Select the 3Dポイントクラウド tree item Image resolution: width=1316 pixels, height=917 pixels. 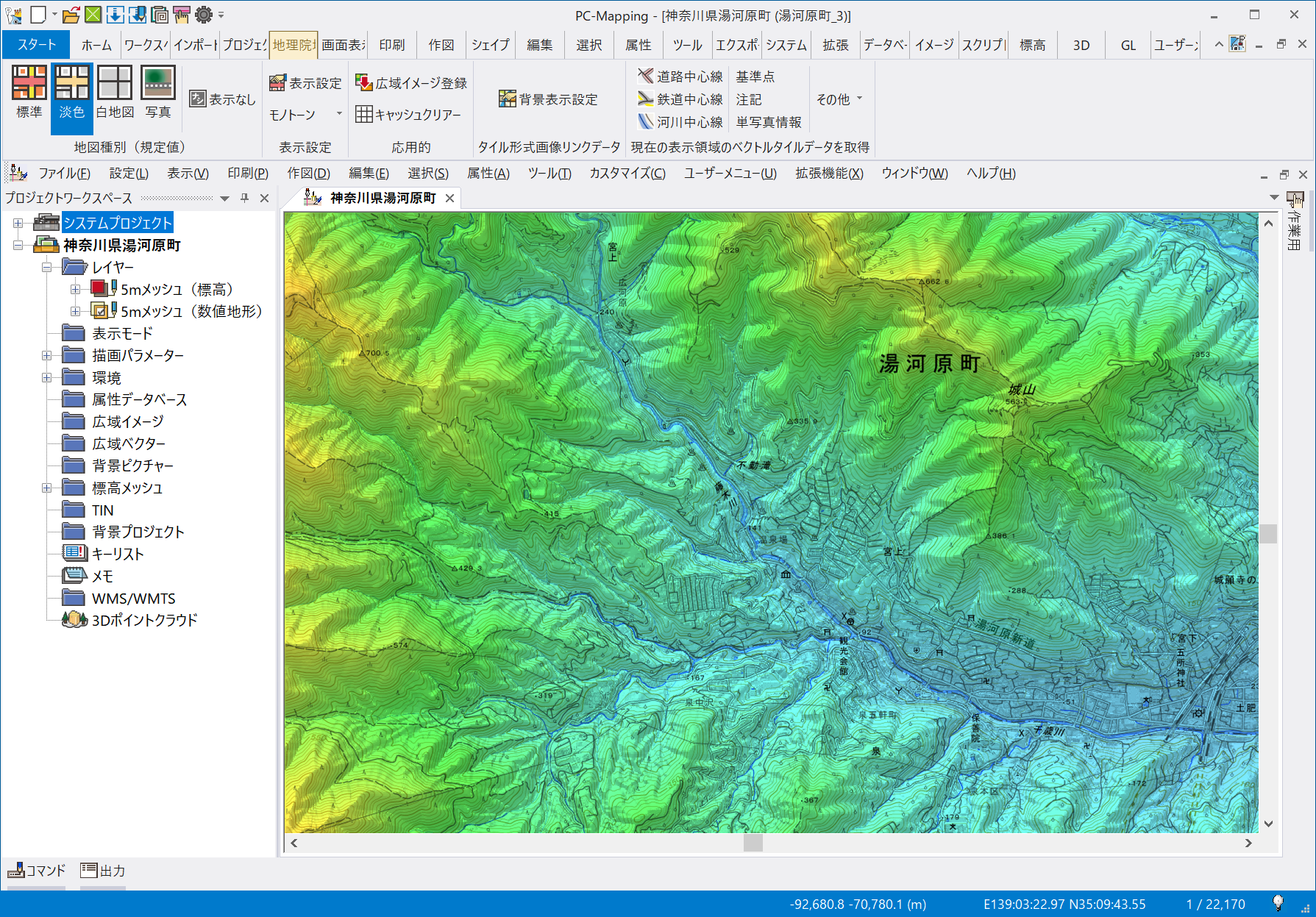(x=144, y=620)
